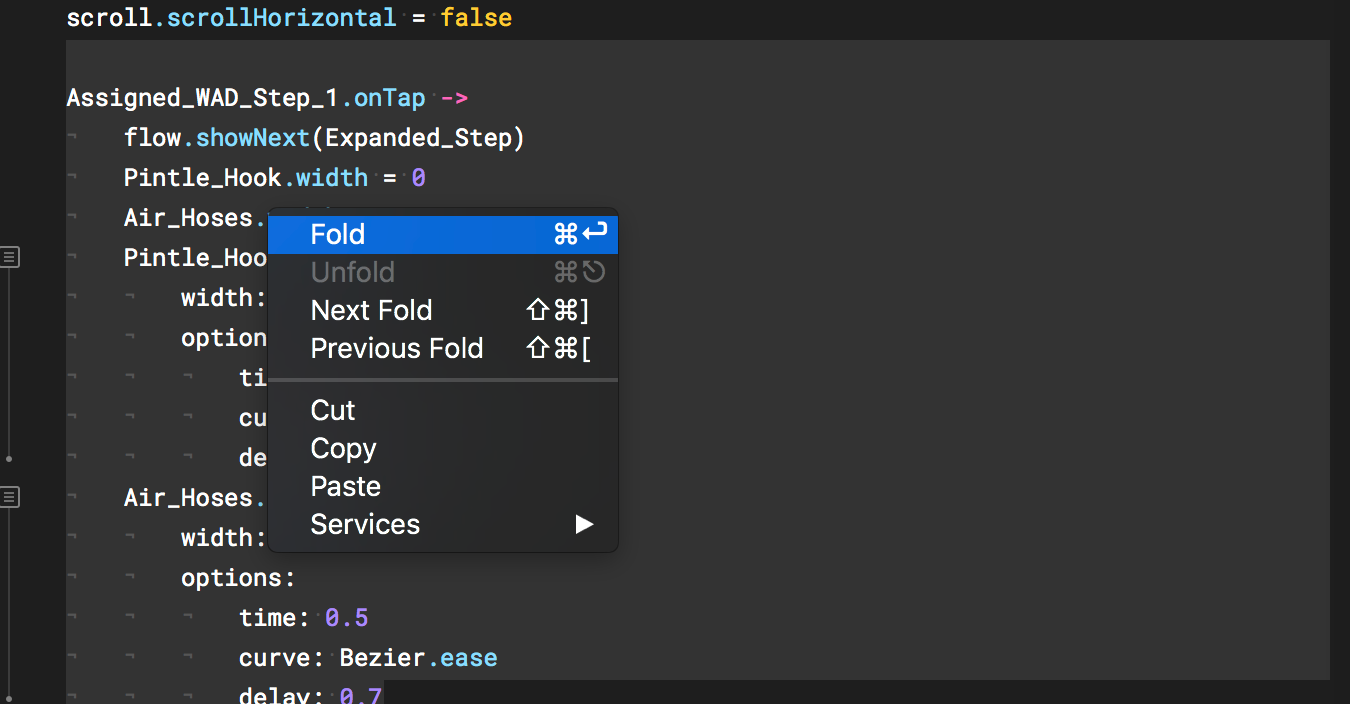Select the Unfold menu entry
Viewport: 1350px width, 704px height.
[x=353, y=273]
